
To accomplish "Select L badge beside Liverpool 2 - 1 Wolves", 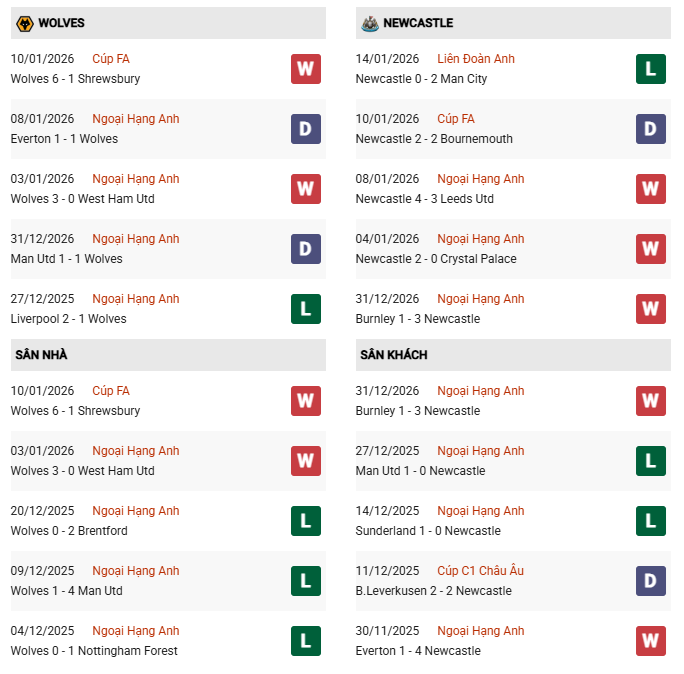I will tap(305, 309).
